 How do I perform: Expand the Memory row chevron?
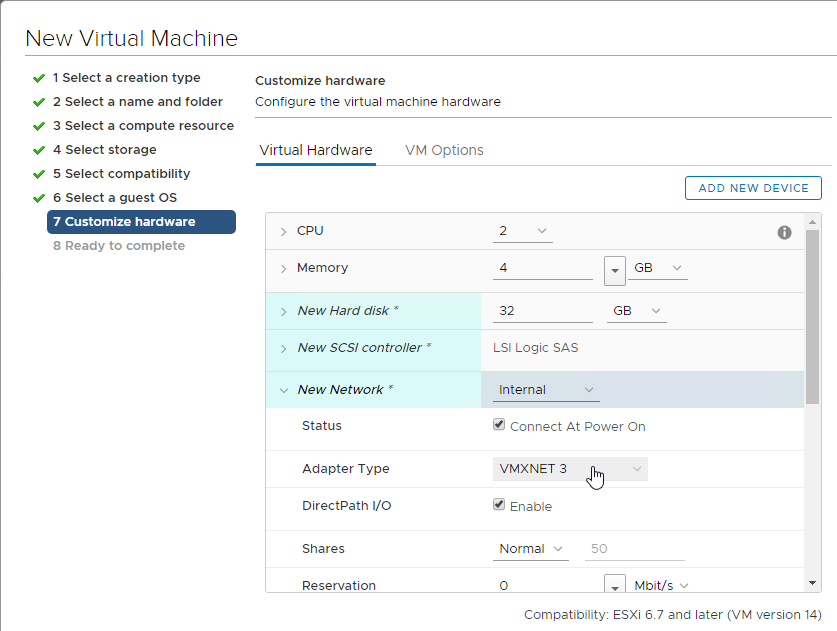[x=283, y=269]
